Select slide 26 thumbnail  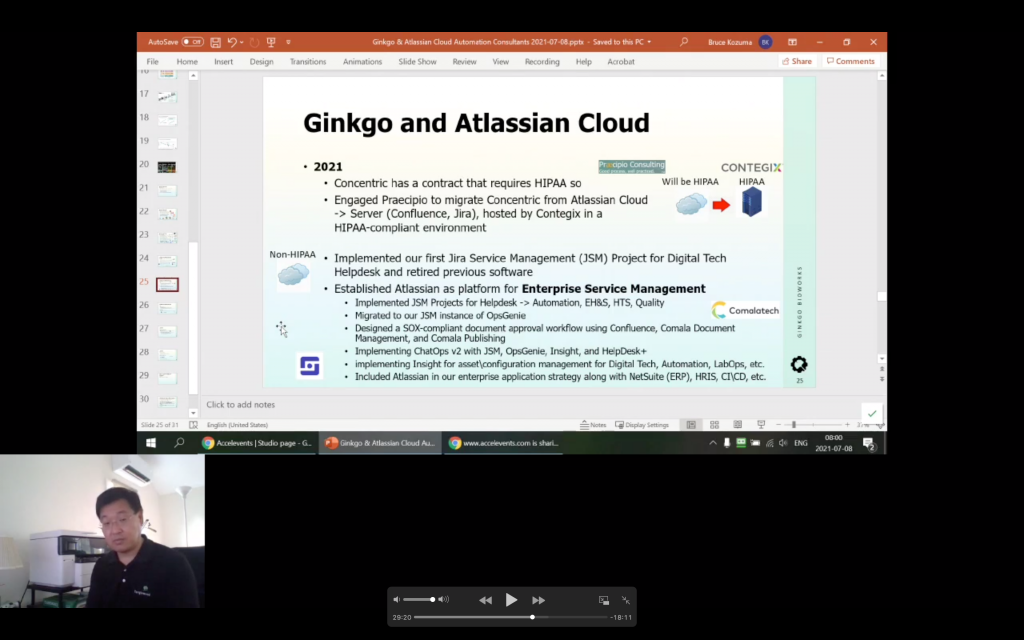coord(167,308)
